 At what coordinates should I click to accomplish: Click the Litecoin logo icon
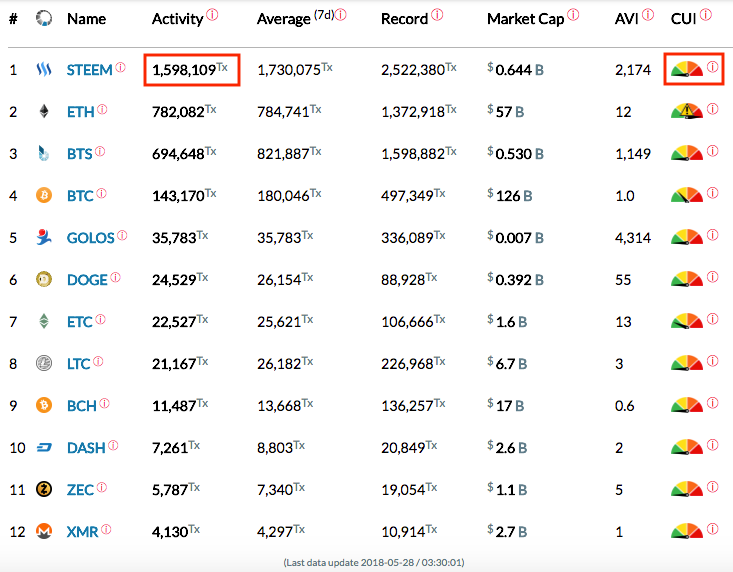(x=44, y=363)
